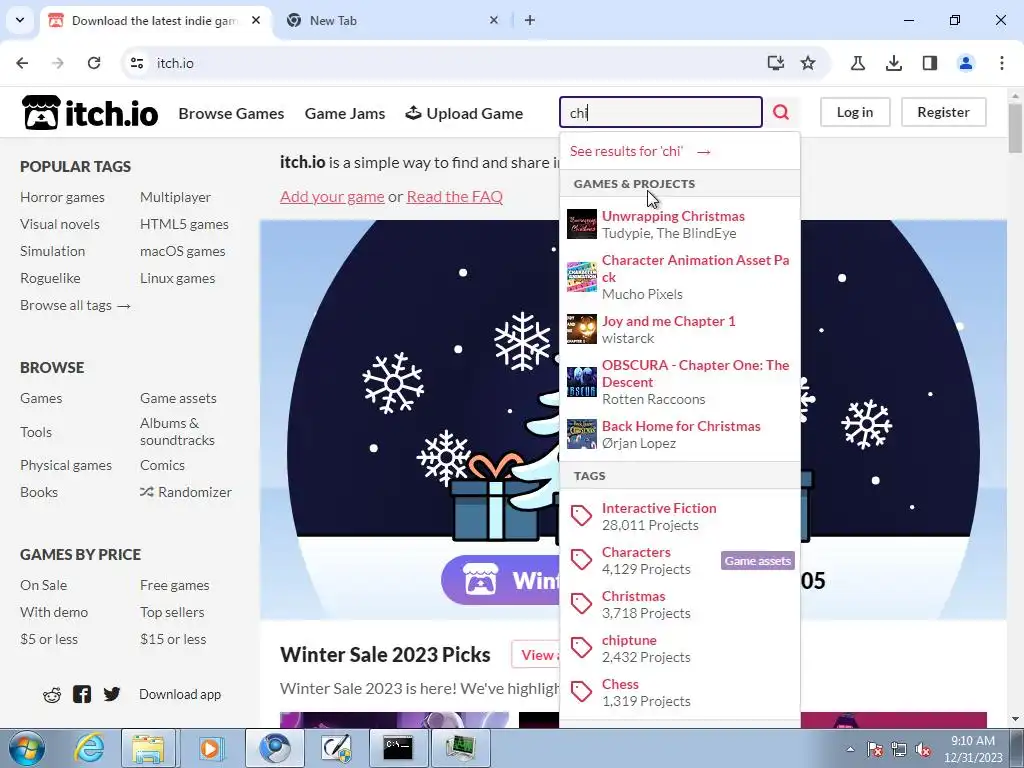Click the Game assets badge
1024x768 pixels.
(x=758, y=561)
